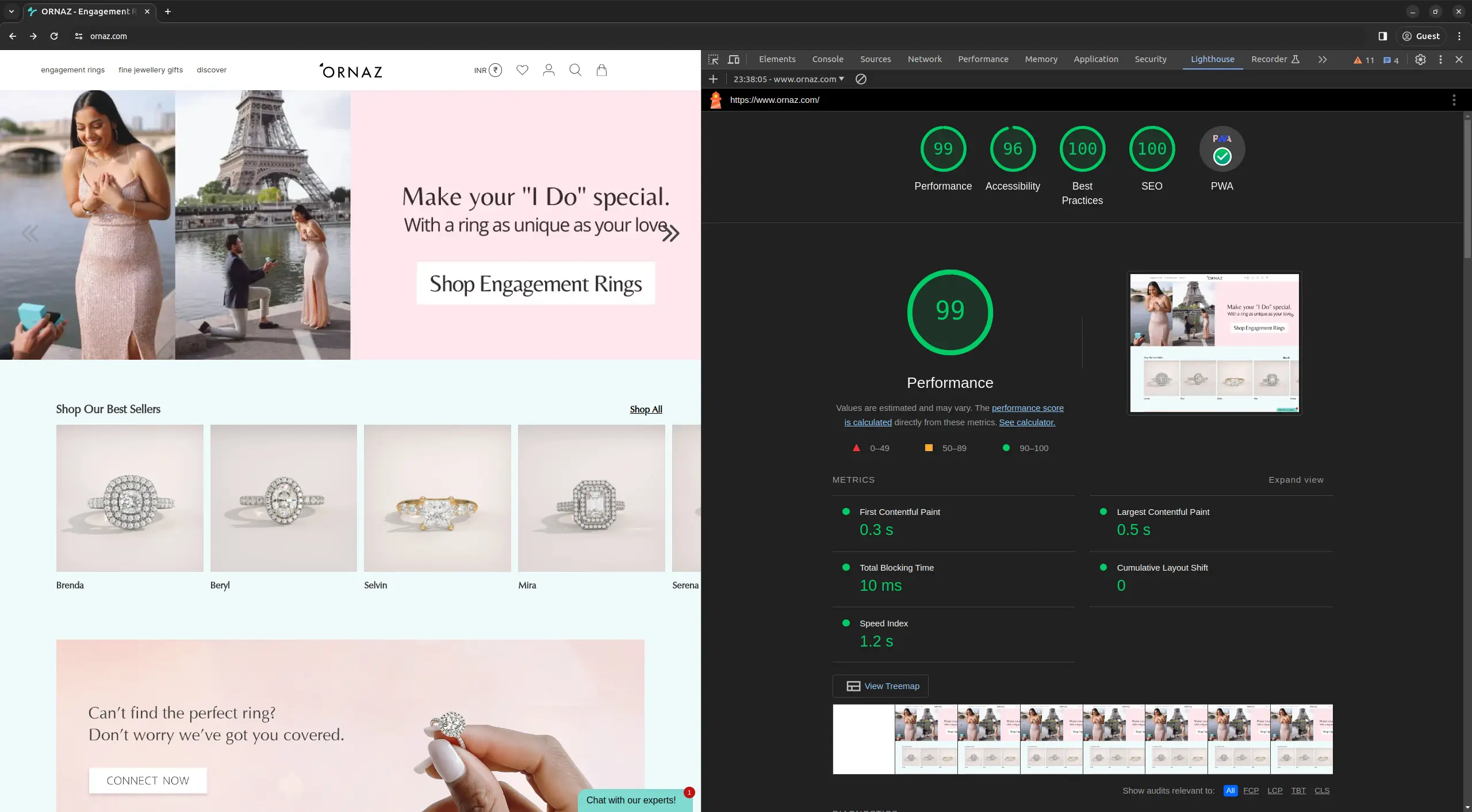Switch to the Security tab
Screen dimensions: 1472x812
[1151, 59]
